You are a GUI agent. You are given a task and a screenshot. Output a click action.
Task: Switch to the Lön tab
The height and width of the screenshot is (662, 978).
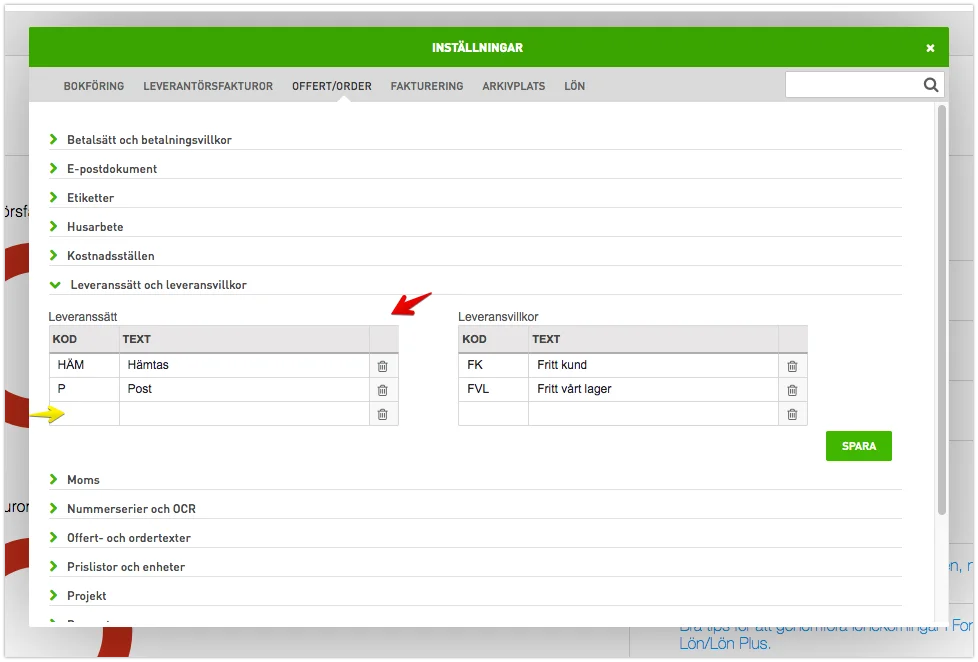pos(574,86)
